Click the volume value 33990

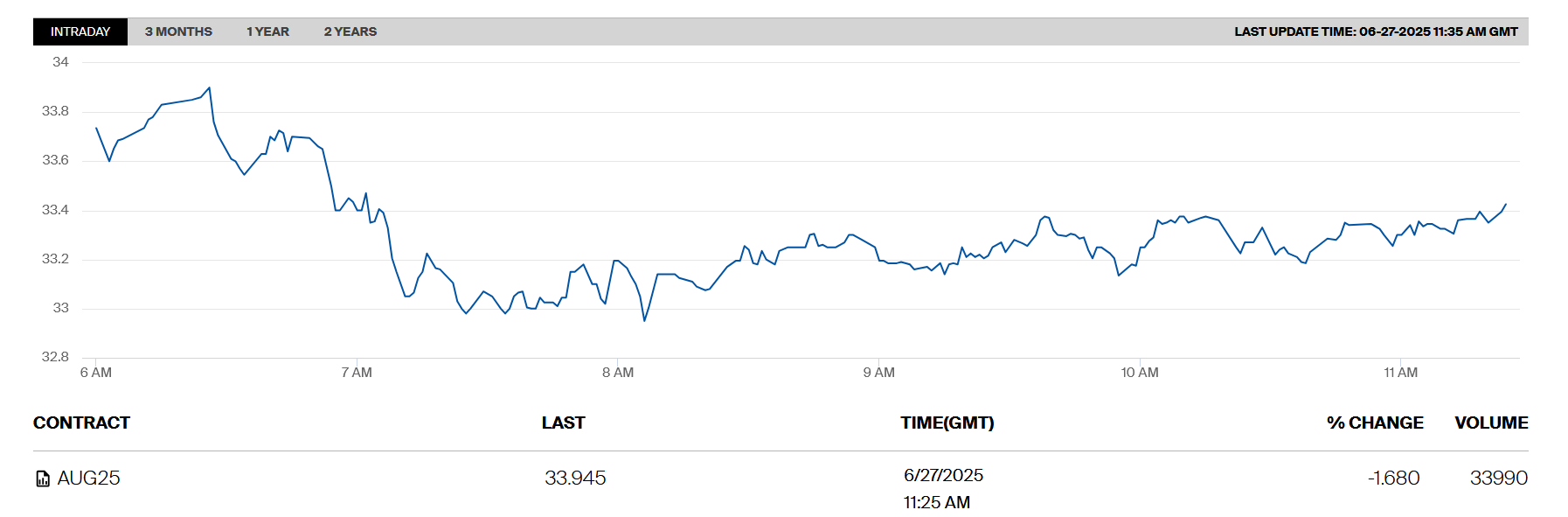click(x=1498, y=479)
